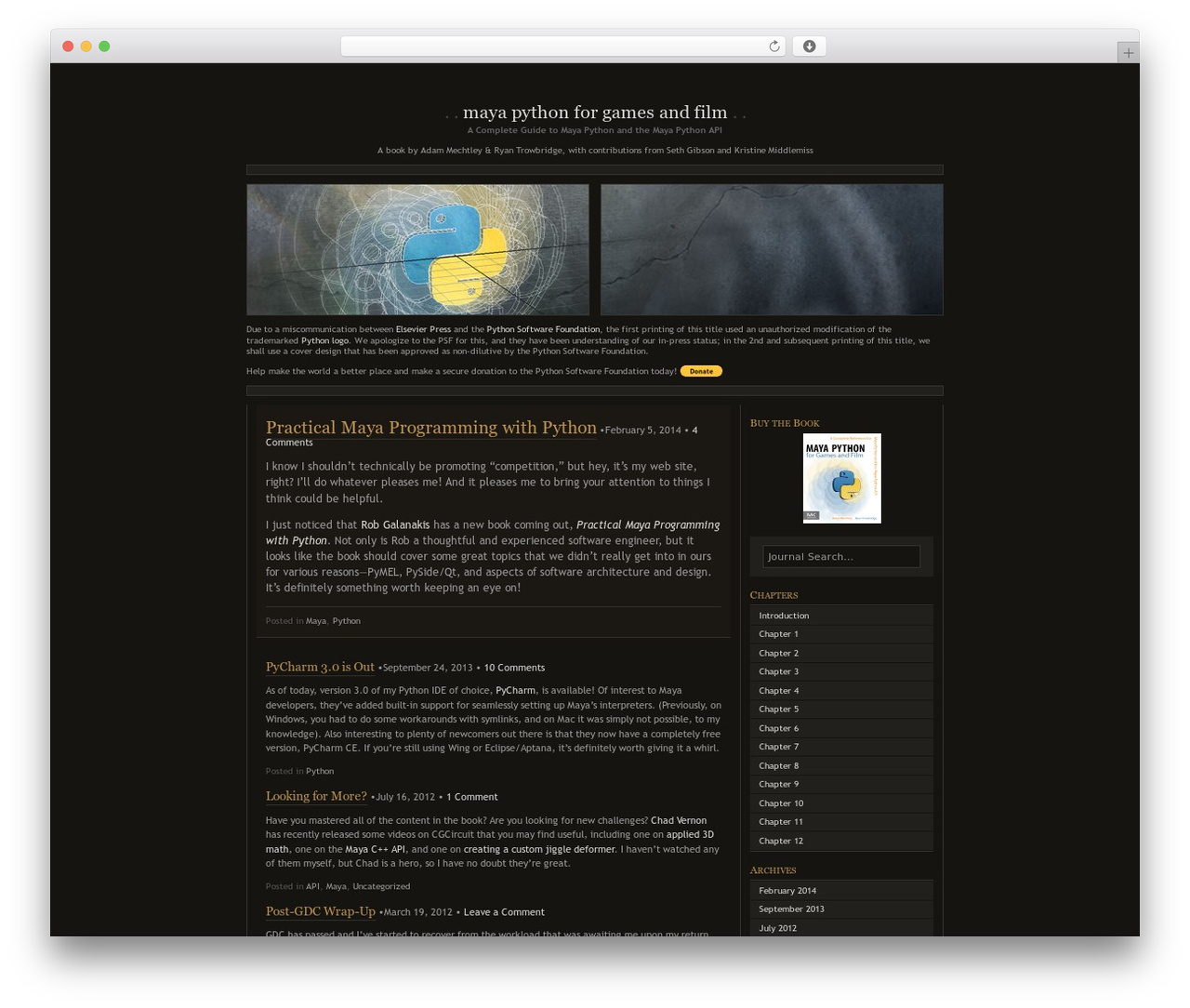Open Chapter 4 in sidebar
Viewport: 1190px width, 1008px height.
pyautogui.click(x=841, y=691)
